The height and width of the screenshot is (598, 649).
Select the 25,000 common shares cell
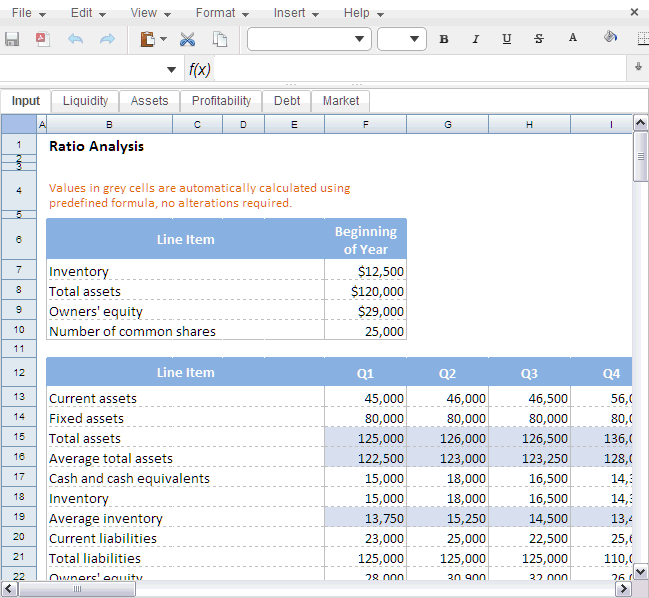tap(365, 331)
